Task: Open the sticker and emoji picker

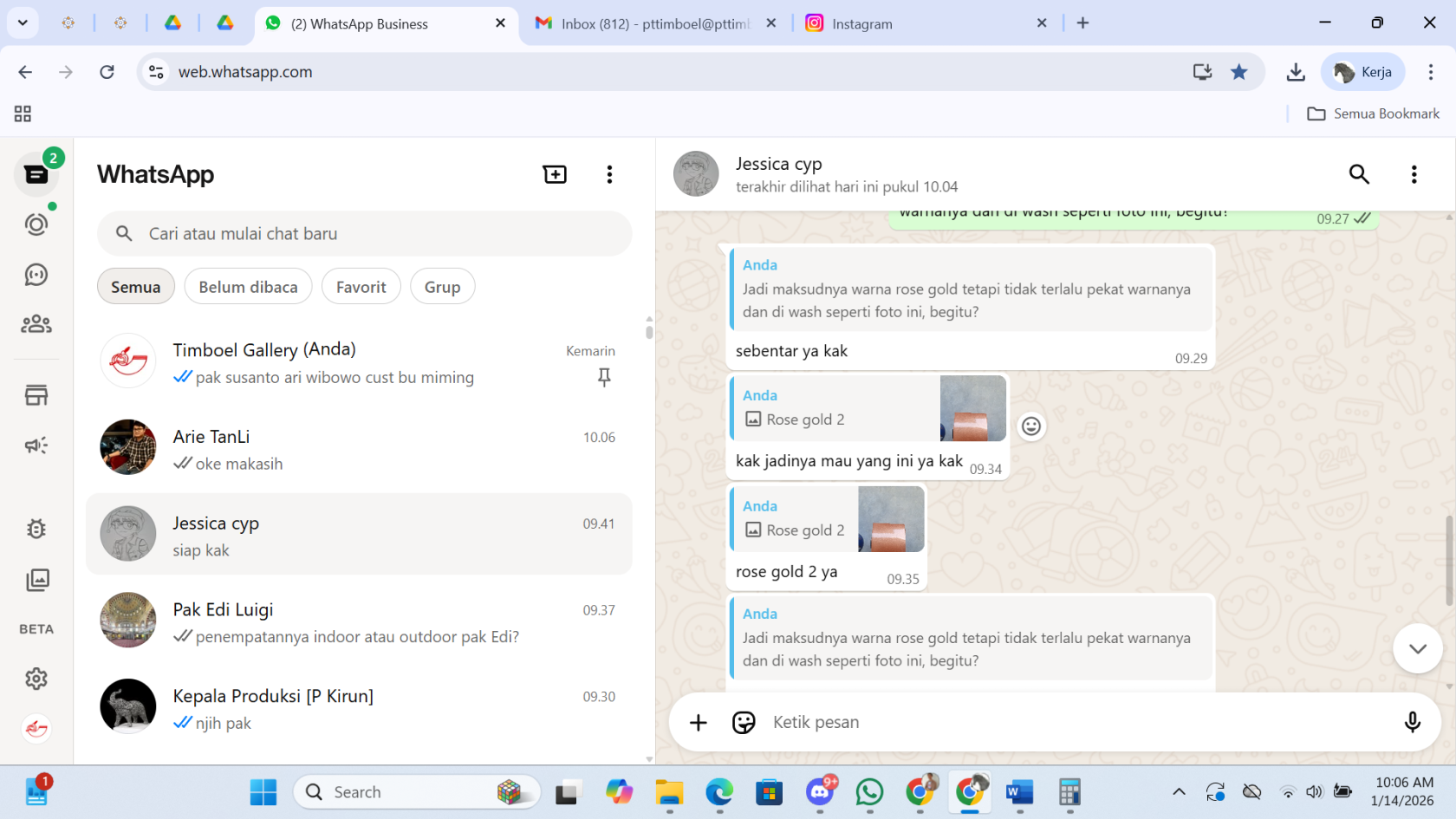Action: 744,721
